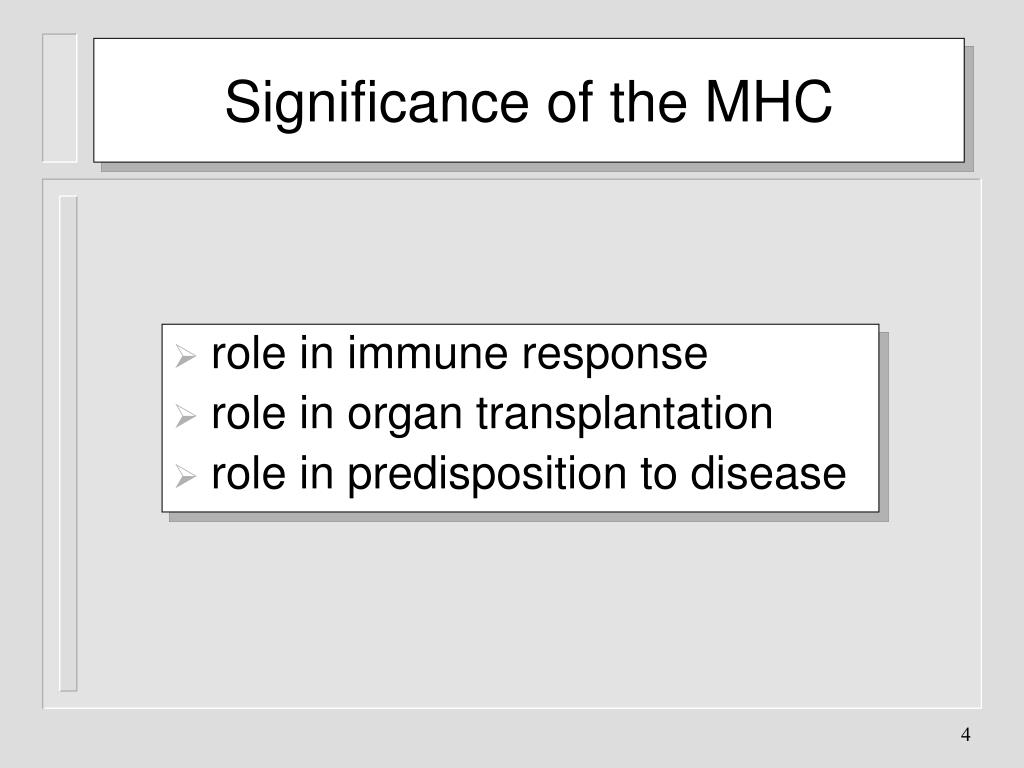Click empty gray area below the bullet box
Viewport: 1024px width, 768px height.
point(522,614)
